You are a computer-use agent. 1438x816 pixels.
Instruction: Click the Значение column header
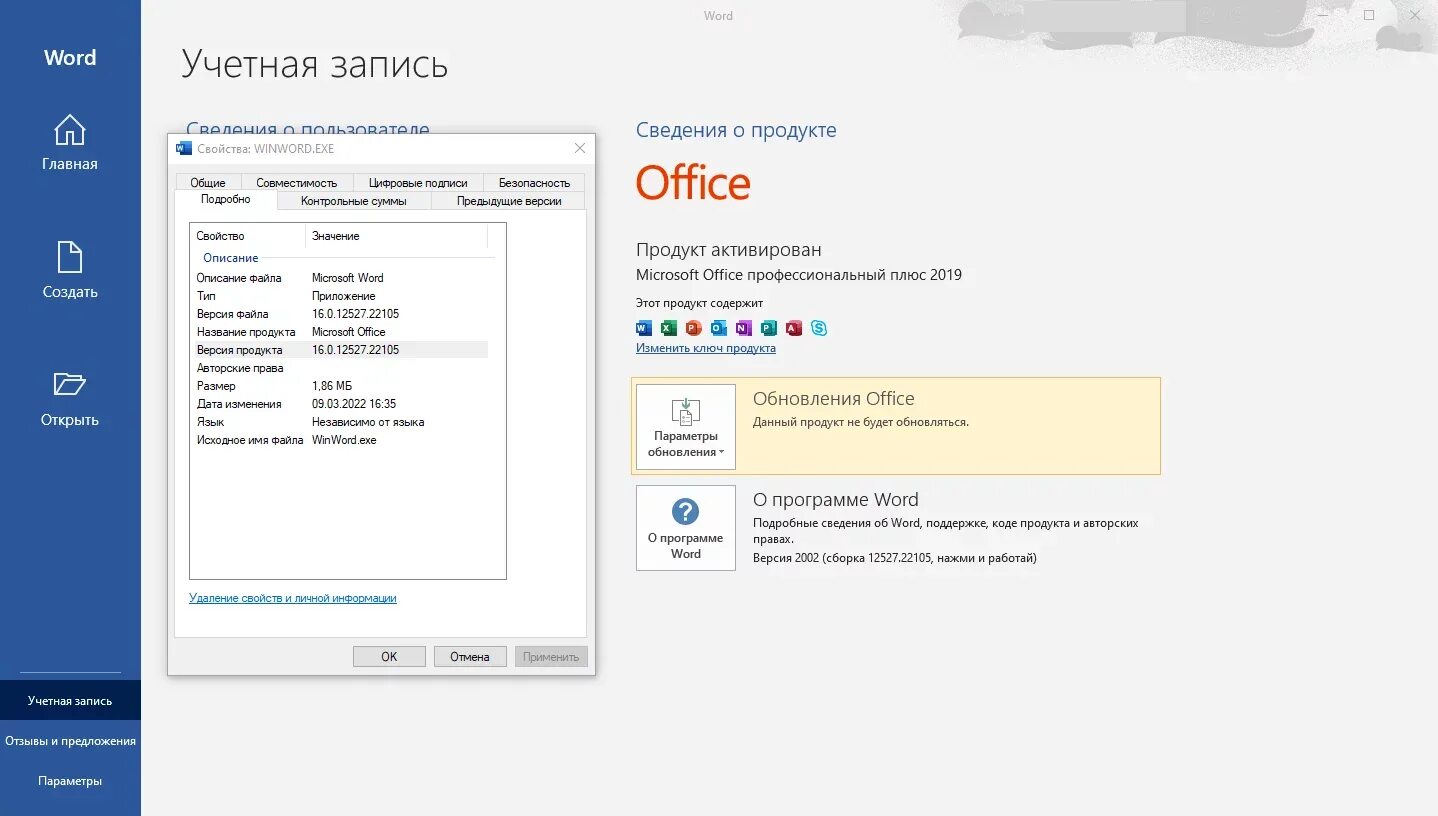point(396,236)
